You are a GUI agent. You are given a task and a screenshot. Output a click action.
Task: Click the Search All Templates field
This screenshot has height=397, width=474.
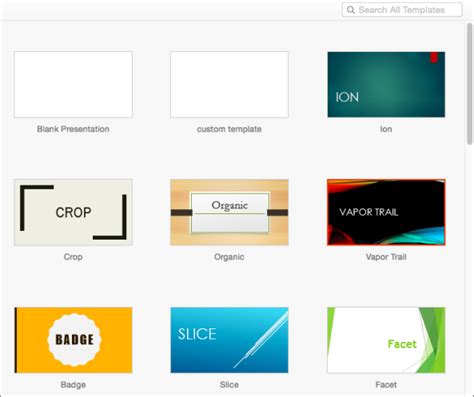[402, 10]
